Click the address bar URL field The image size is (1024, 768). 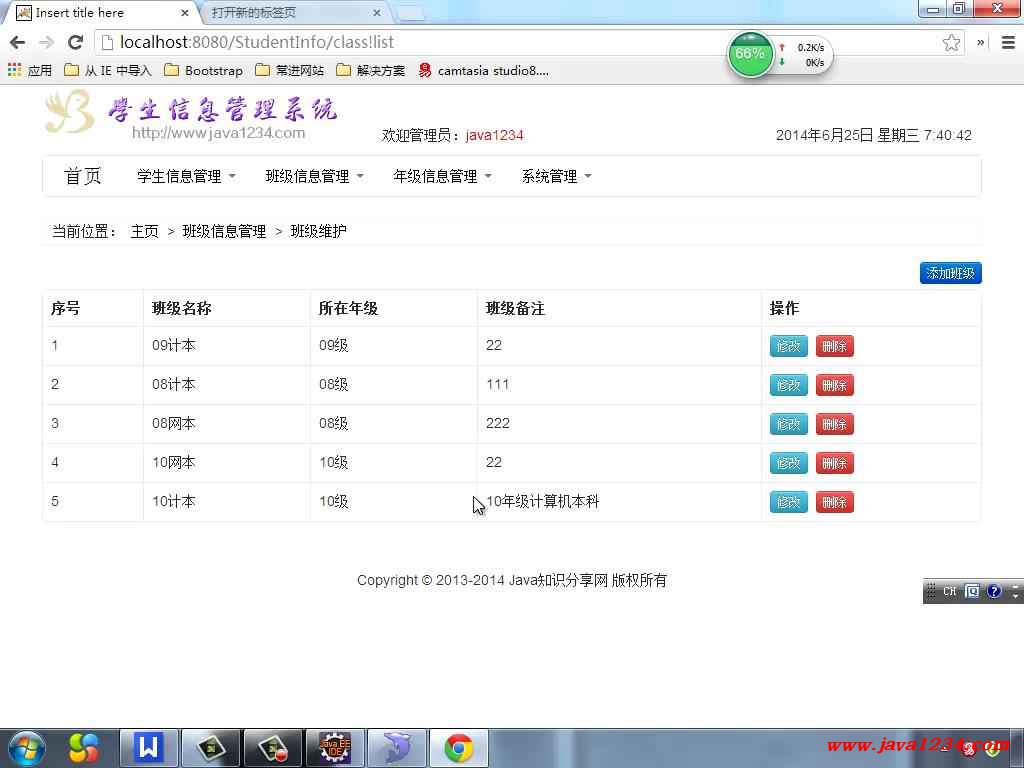point(500,42)
